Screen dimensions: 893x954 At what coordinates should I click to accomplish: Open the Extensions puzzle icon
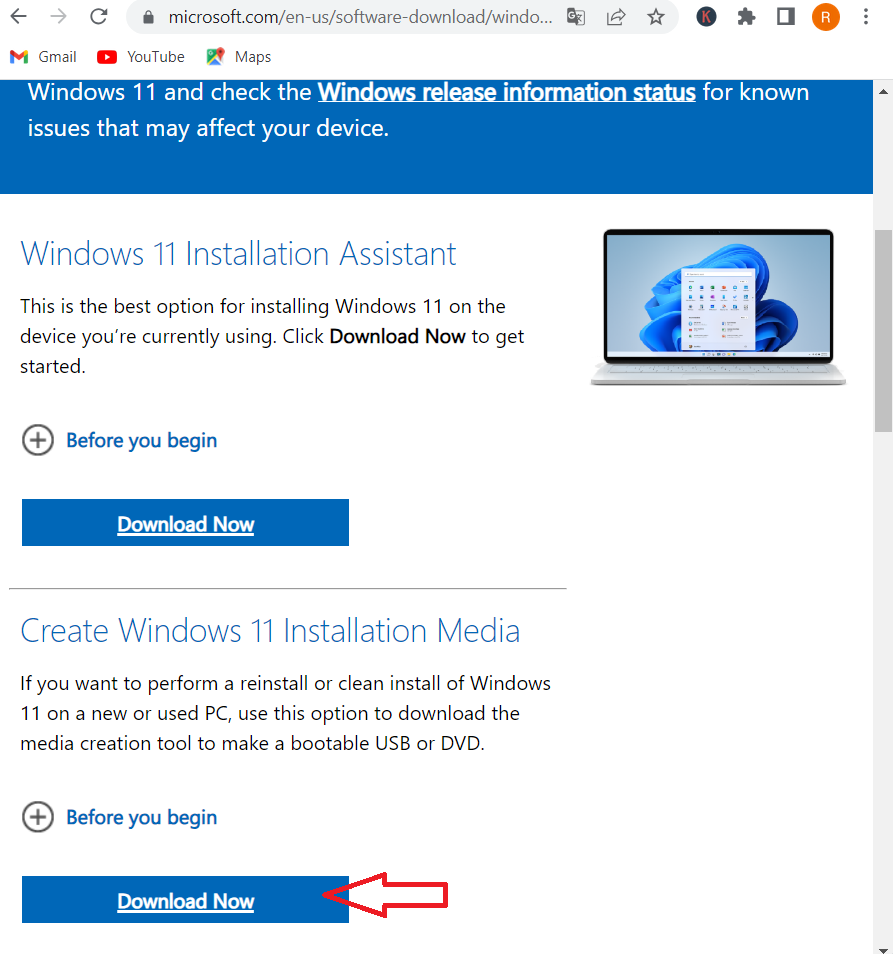point(745,16)
